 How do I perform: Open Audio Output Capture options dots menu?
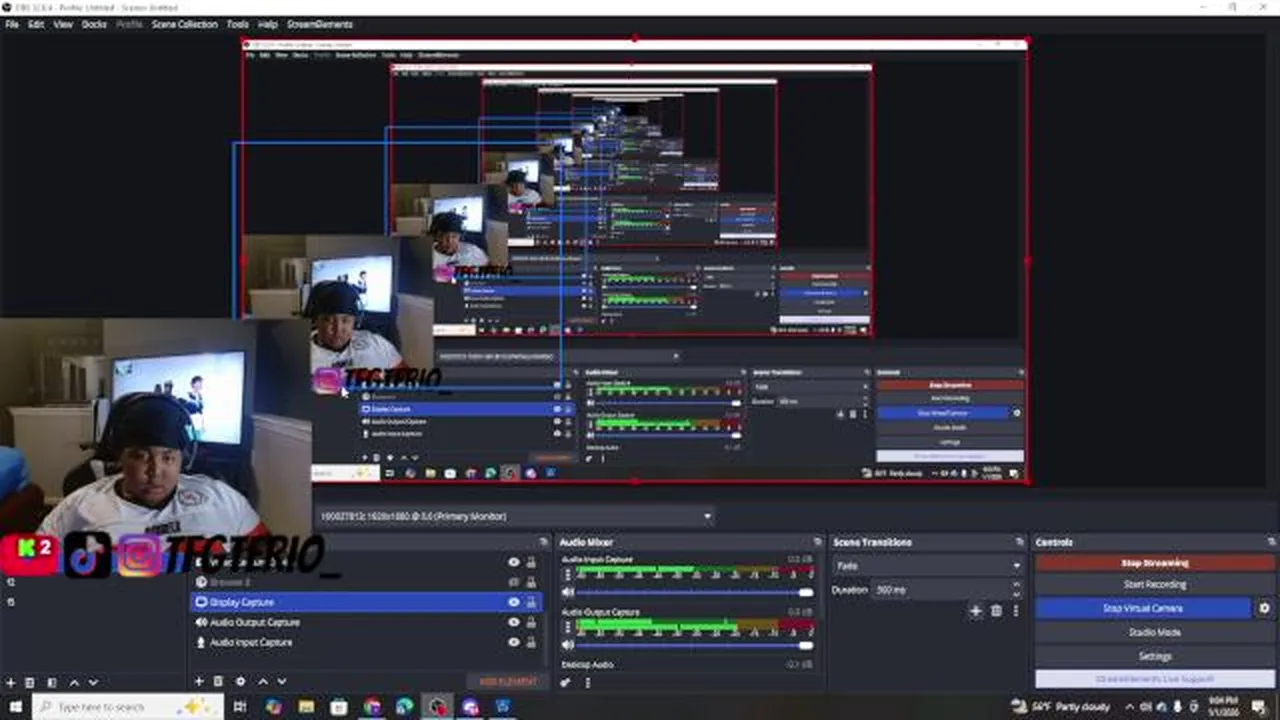click(568, 627)
